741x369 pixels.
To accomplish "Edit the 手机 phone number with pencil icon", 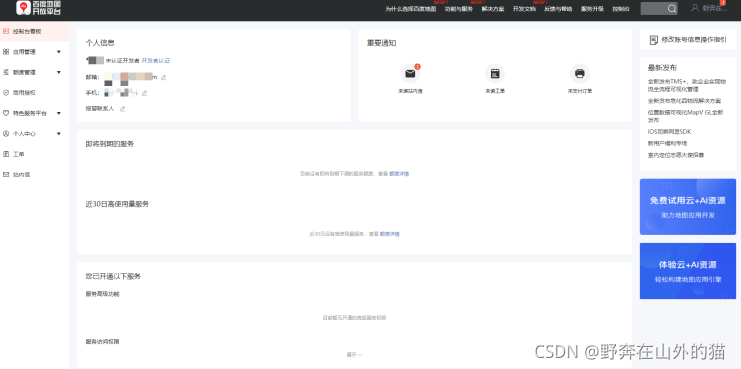I will click(x=145, y=93).
